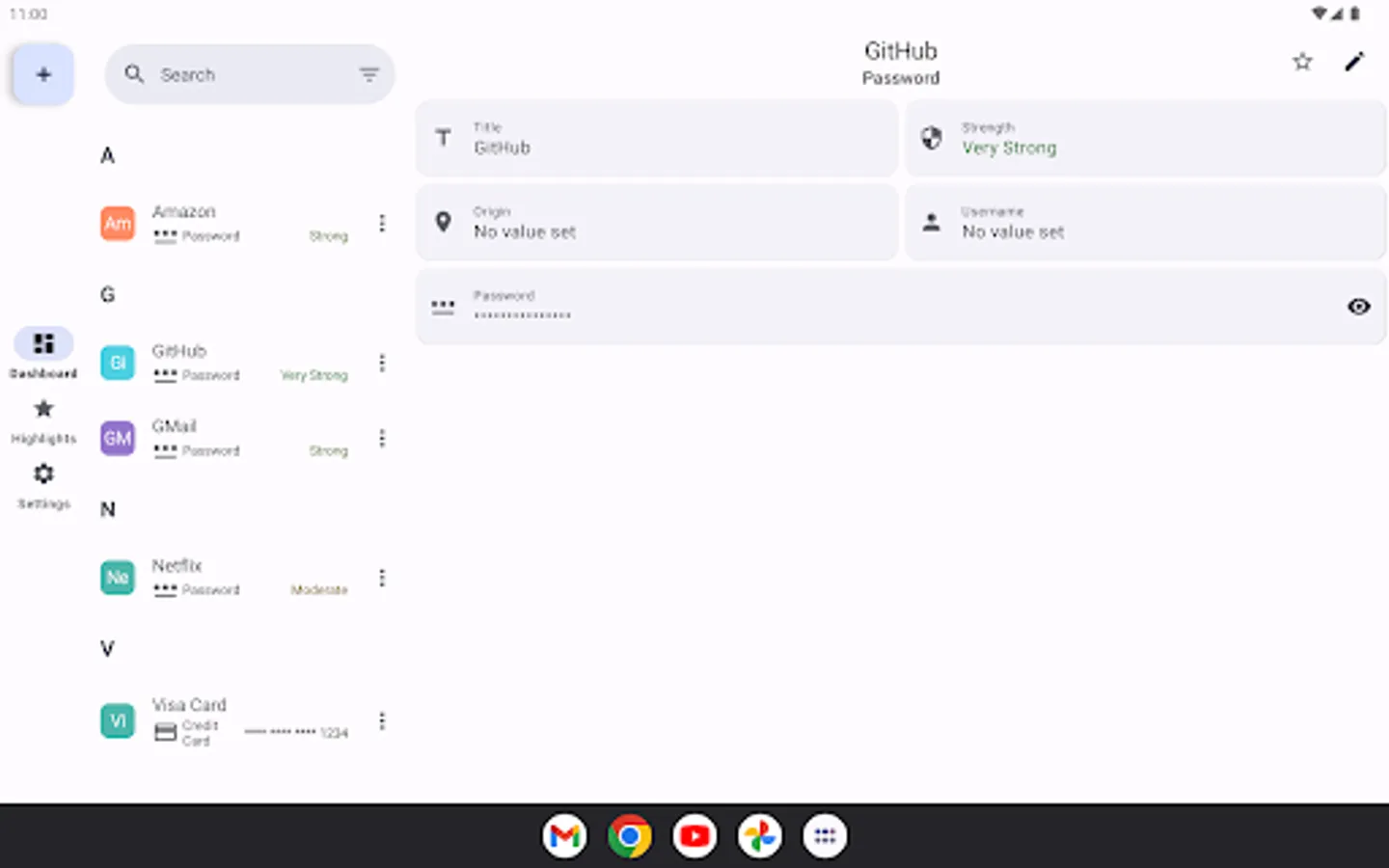This screenshot has height=868, width=1389.
Task: Open more options for Visa Card entry
Action: pos(382,720)
